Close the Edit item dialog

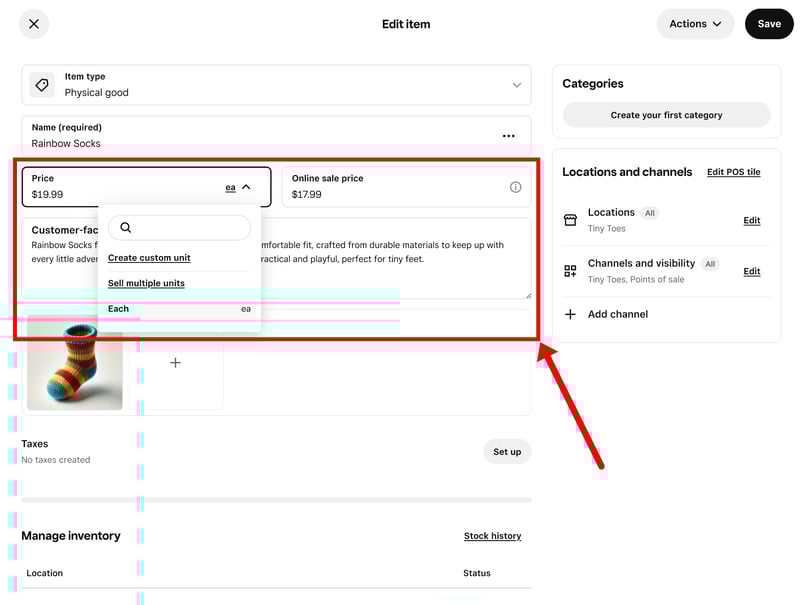click(x=34, y=24)
